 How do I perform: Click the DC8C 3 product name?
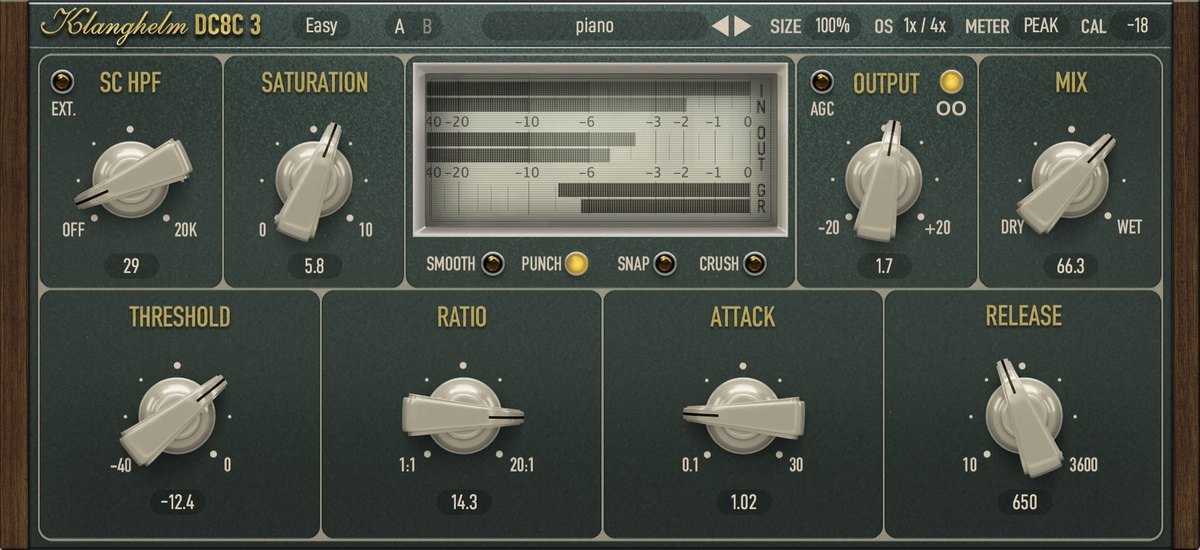tap(228, 25)
